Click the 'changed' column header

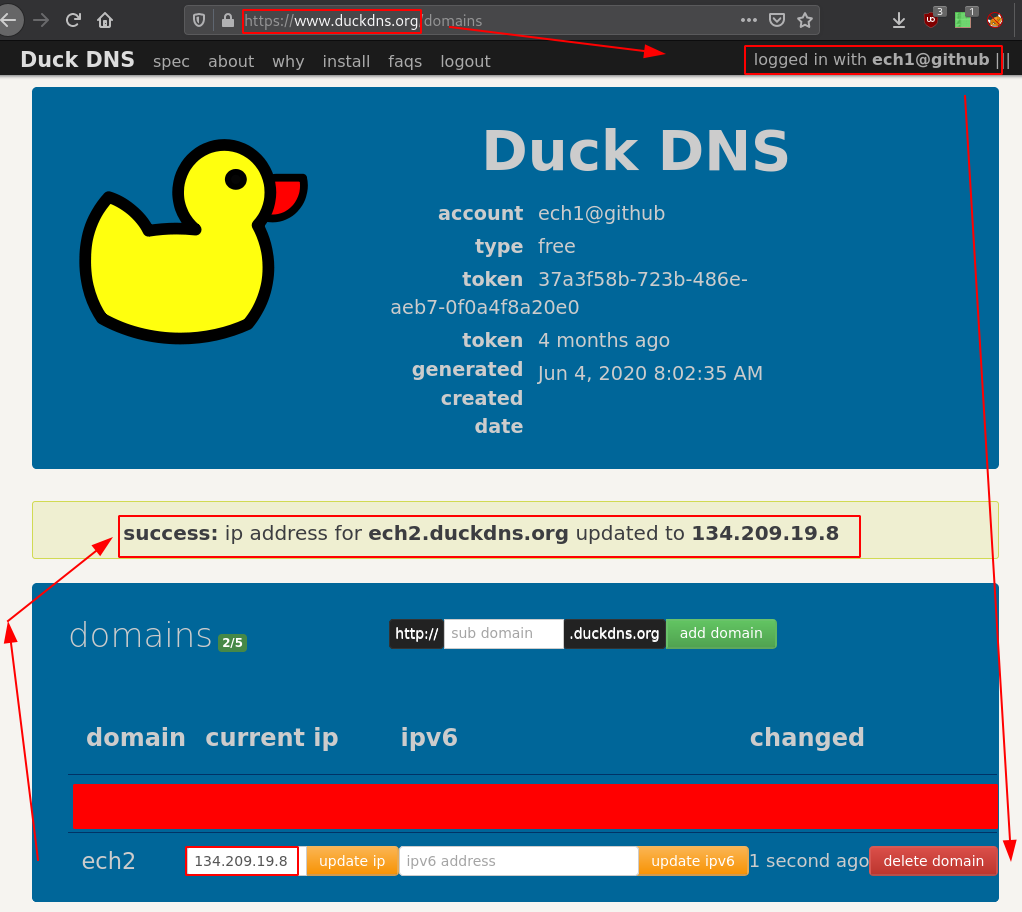tap(807, 737)
